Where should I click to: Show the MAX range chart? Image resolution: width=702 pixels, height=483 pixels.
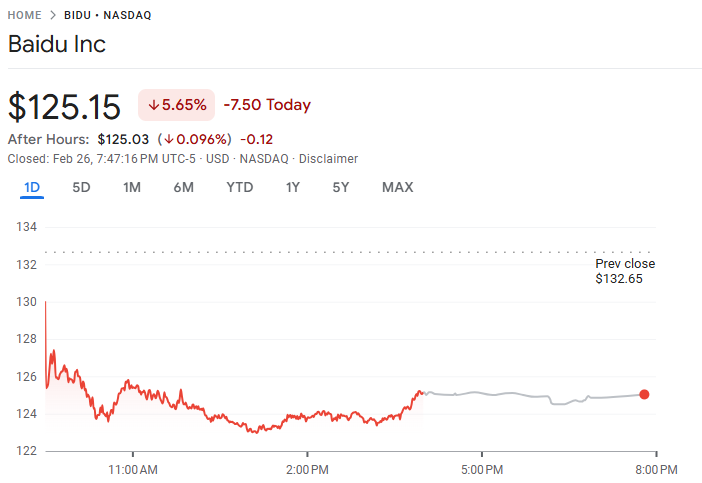[397, 188]
